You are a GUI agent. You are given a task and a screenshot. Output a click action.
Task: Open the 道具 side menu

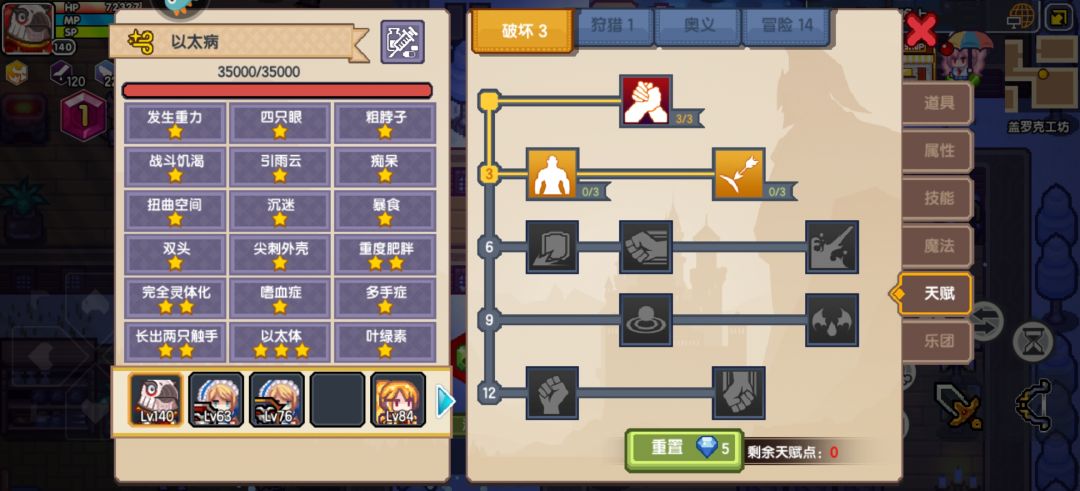937,103
